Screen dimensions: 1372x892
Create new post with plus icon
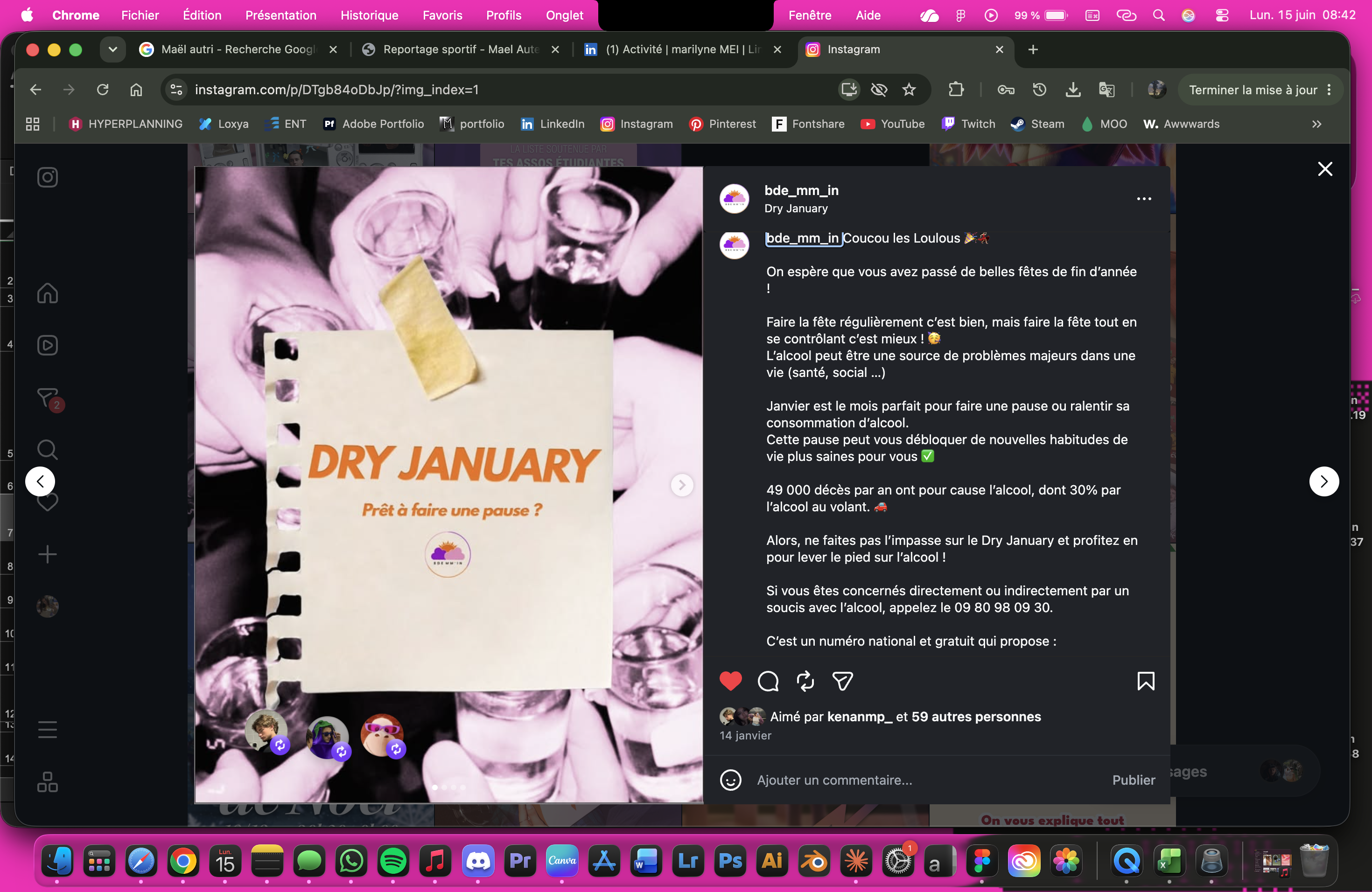click(x=47, y=554)
